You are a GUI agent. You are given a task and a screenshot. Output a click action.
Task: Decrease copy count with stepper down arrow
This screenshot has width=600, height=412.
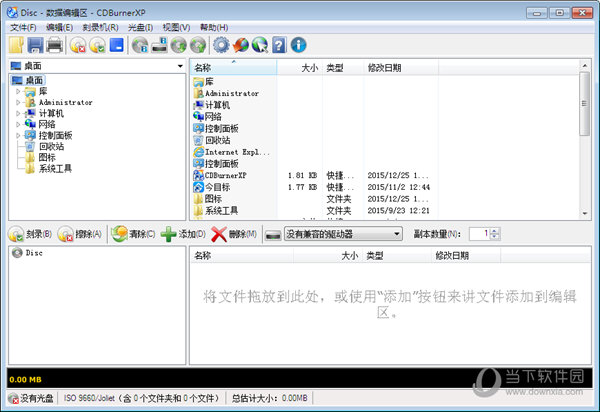tap(495, 237)
